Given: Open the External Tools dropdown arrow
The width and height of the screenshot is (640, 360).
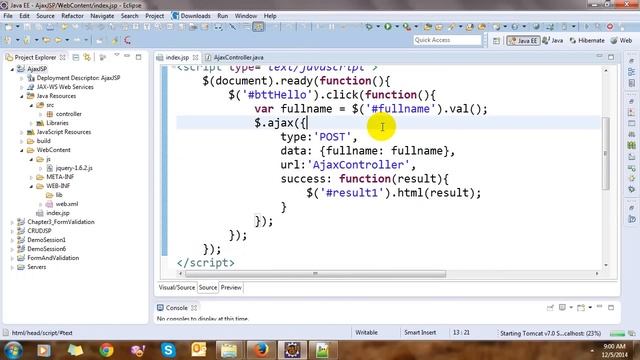Looking at the screenshot, I should point(416,27).
